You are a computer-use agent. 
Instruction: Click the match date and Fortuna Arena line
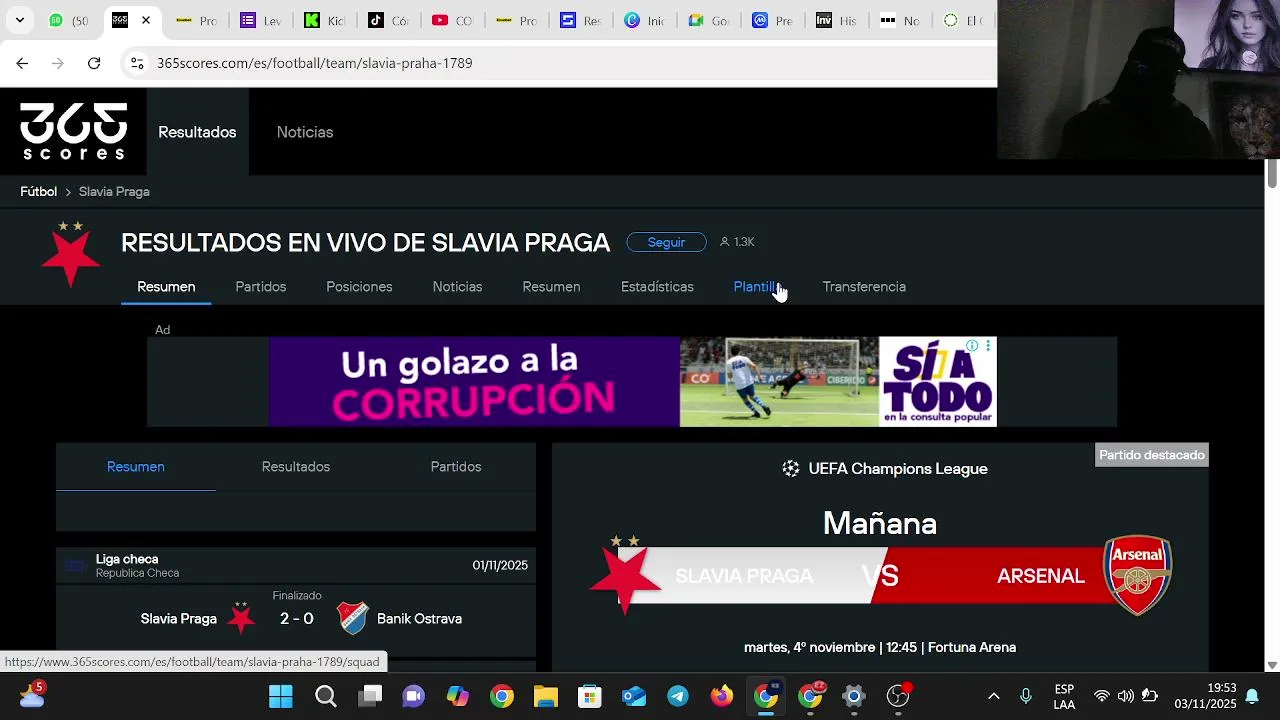(x=880, y=648)
